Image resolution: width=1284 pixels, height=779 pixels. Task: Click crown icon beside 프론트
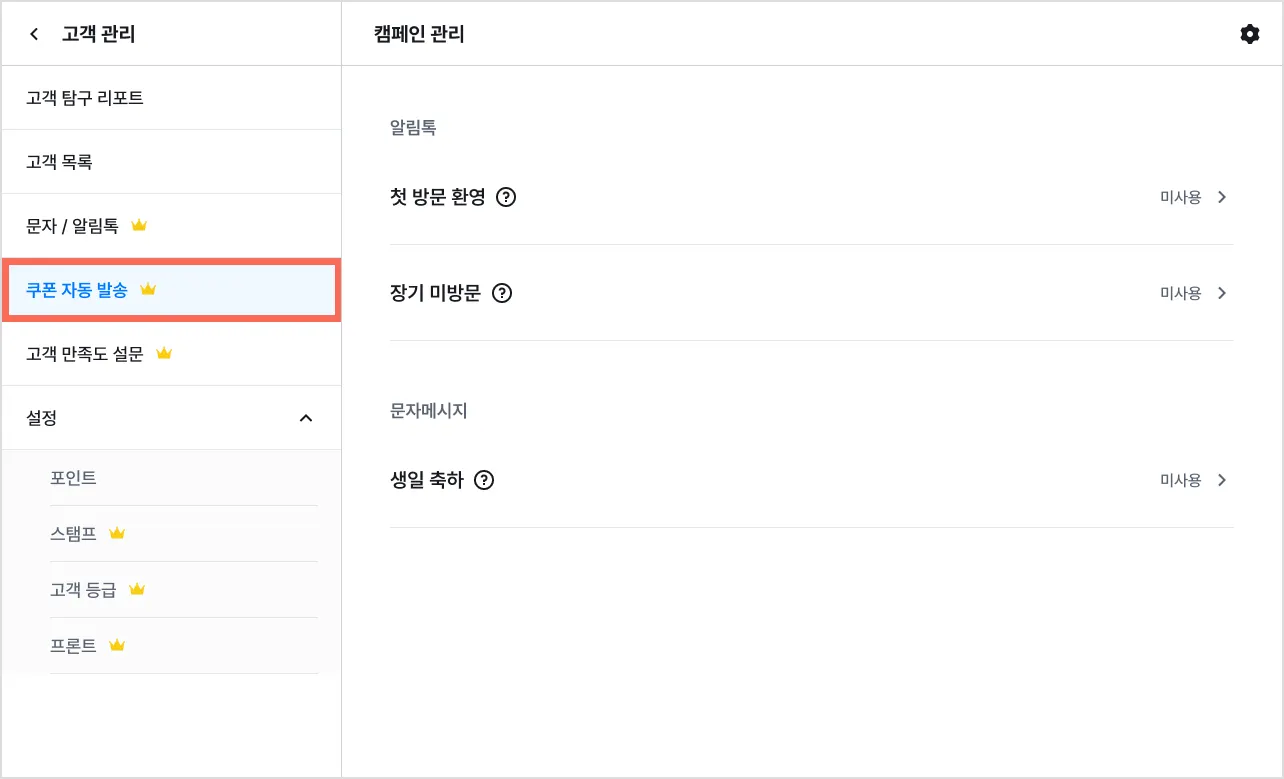point(117,645)
